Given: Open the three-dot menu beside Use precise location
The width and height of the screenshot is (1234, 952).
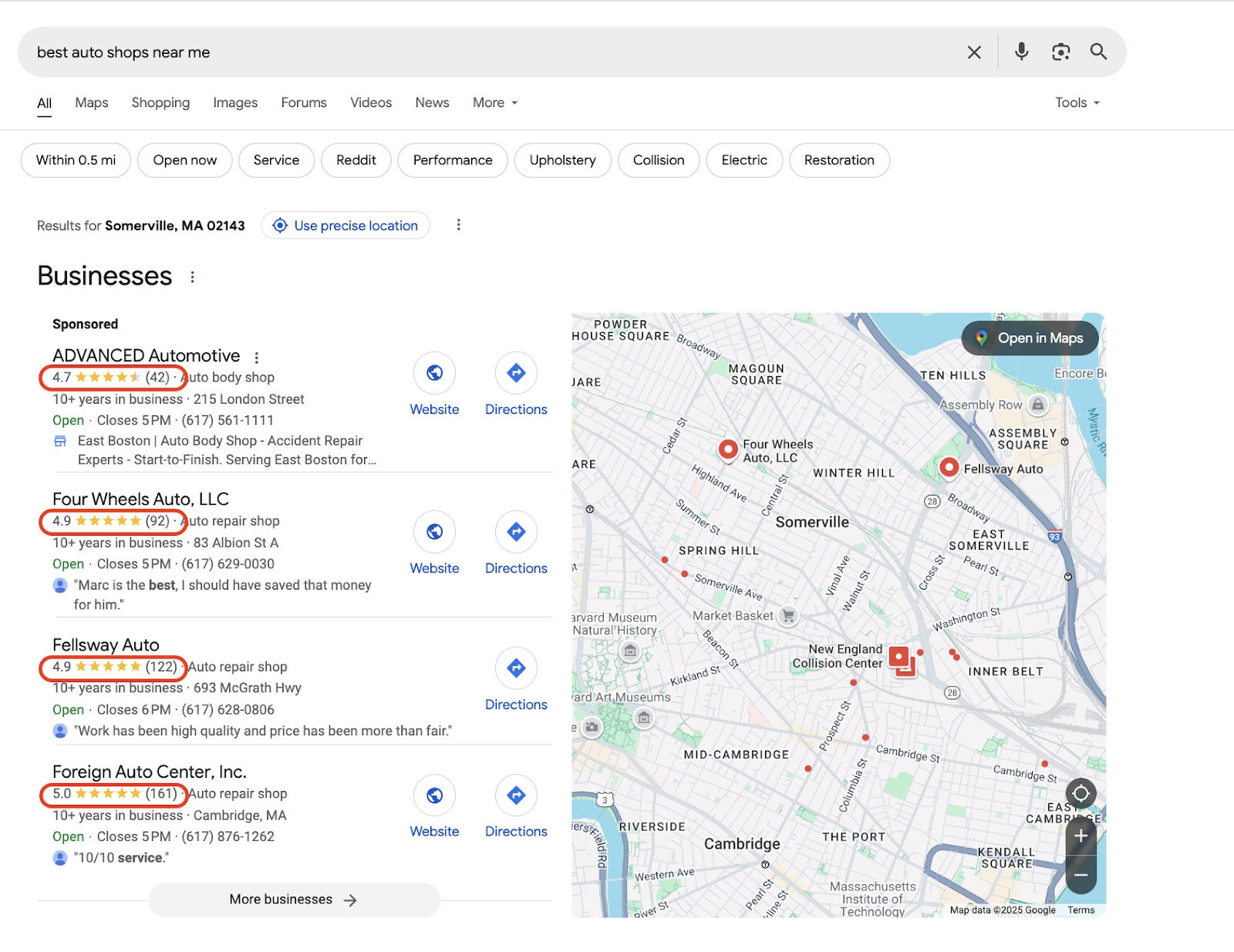Looking at the screenshot, I should pos(459,224).
